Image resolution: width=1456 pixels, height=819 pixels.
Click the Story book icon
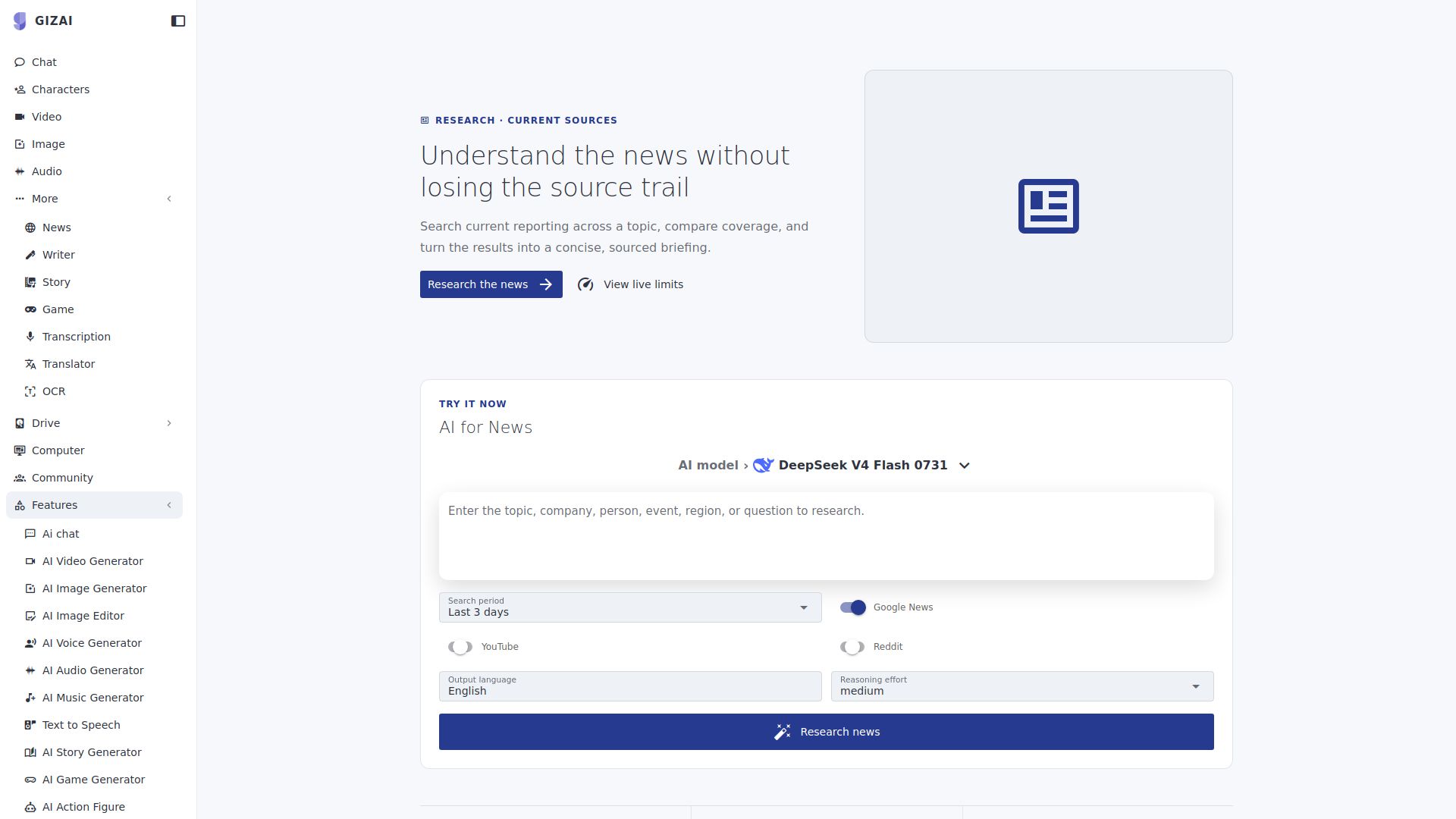click(30, 282)
